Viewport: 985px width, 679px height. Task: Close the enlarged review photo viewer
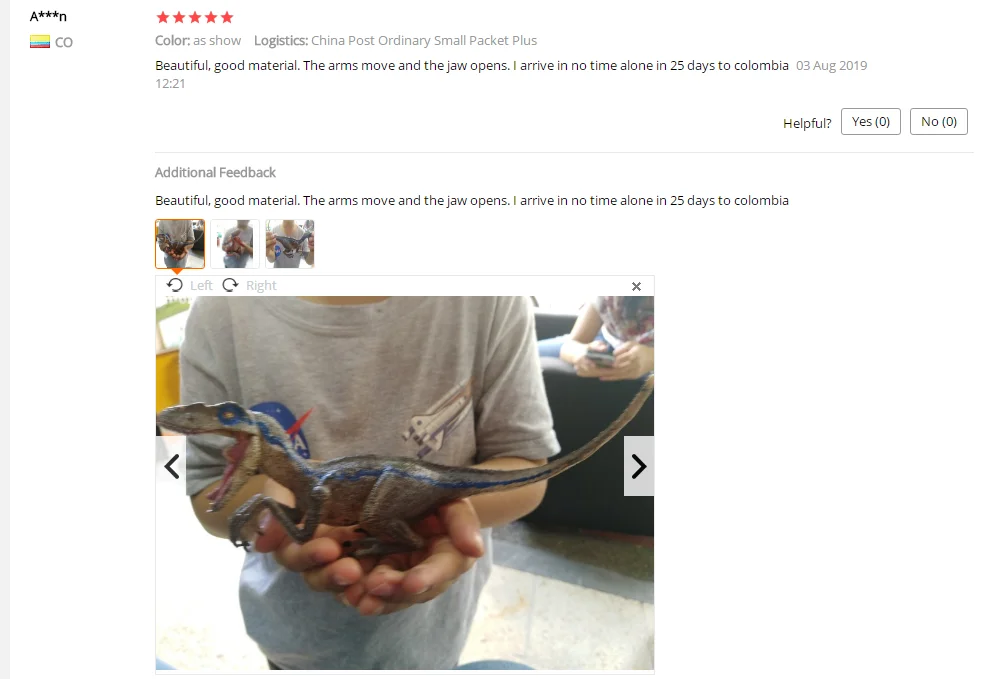click(x=636, y=286)
